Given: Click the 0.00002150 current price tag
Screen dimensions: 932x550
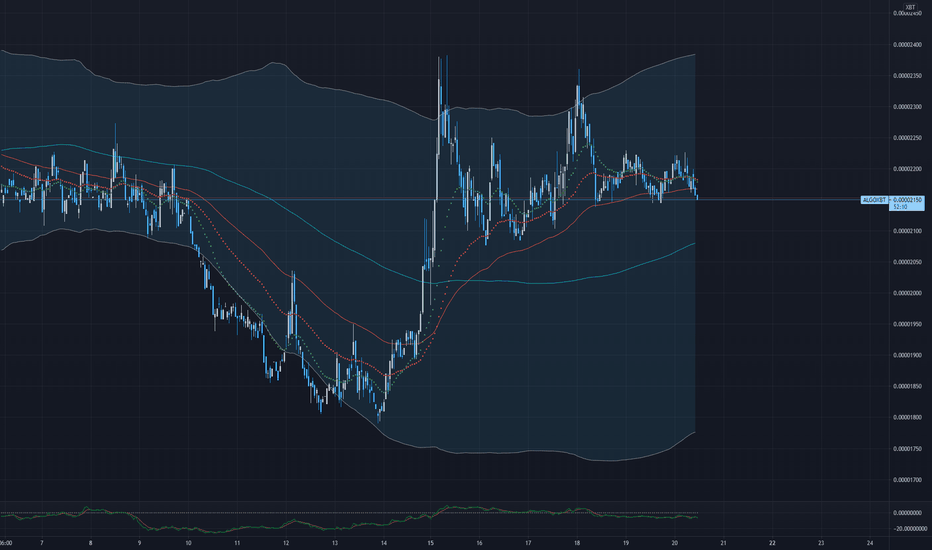Looking at the screenshot, I should pyautogui.click(x=908, y=200).
